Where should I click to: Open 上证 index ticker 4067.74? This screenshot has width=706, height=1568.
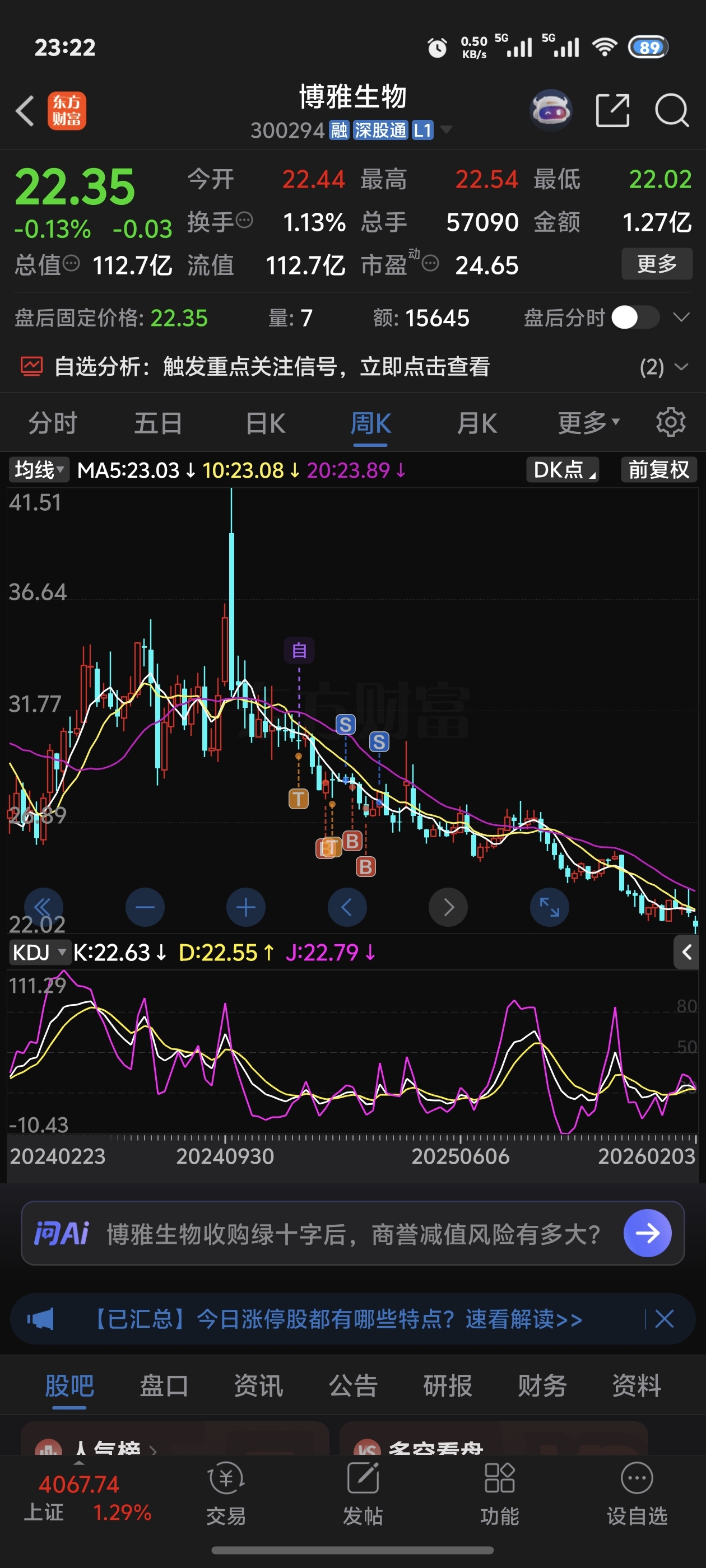tap(87, 1497)
